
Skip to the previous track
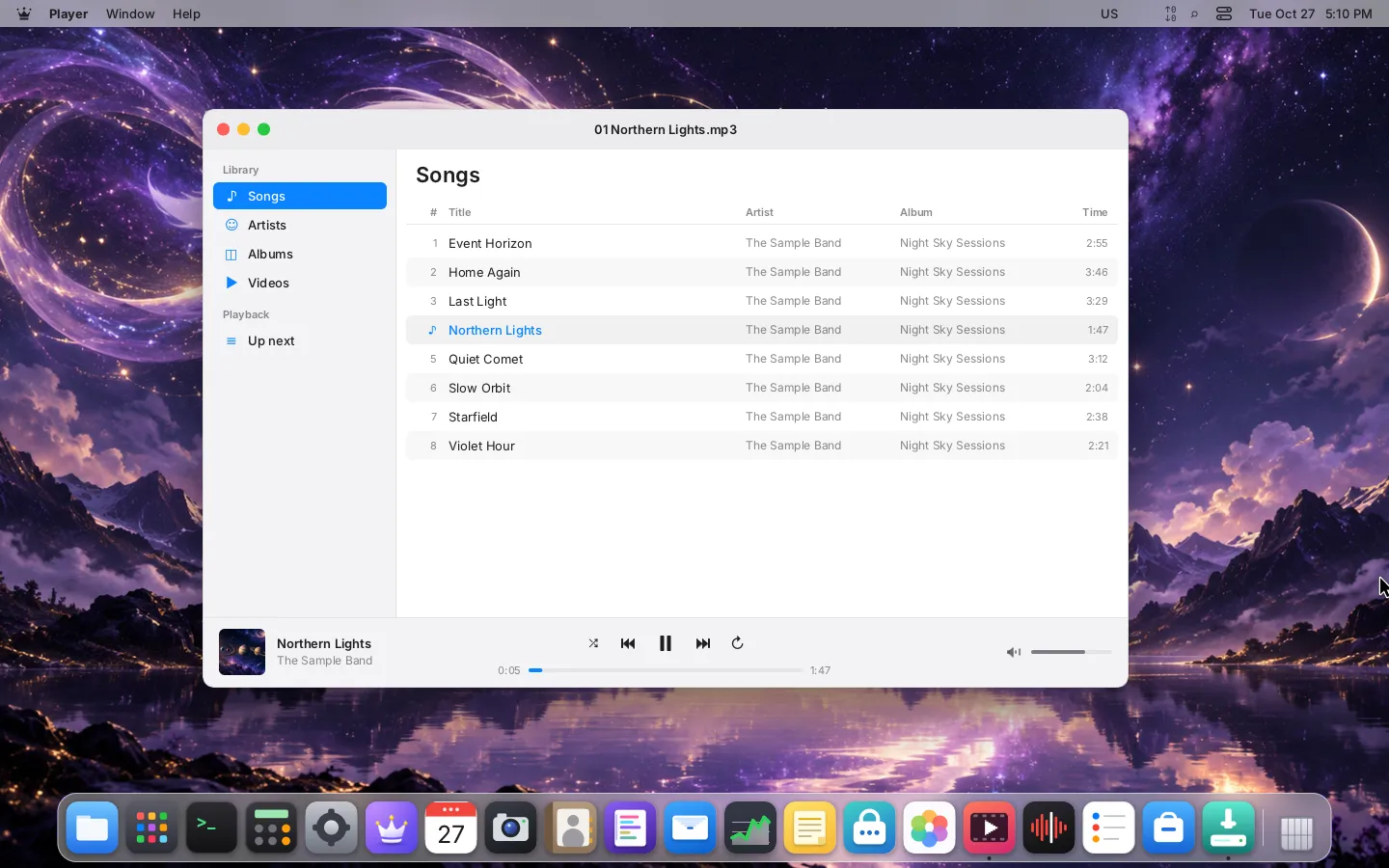[628, 643]
